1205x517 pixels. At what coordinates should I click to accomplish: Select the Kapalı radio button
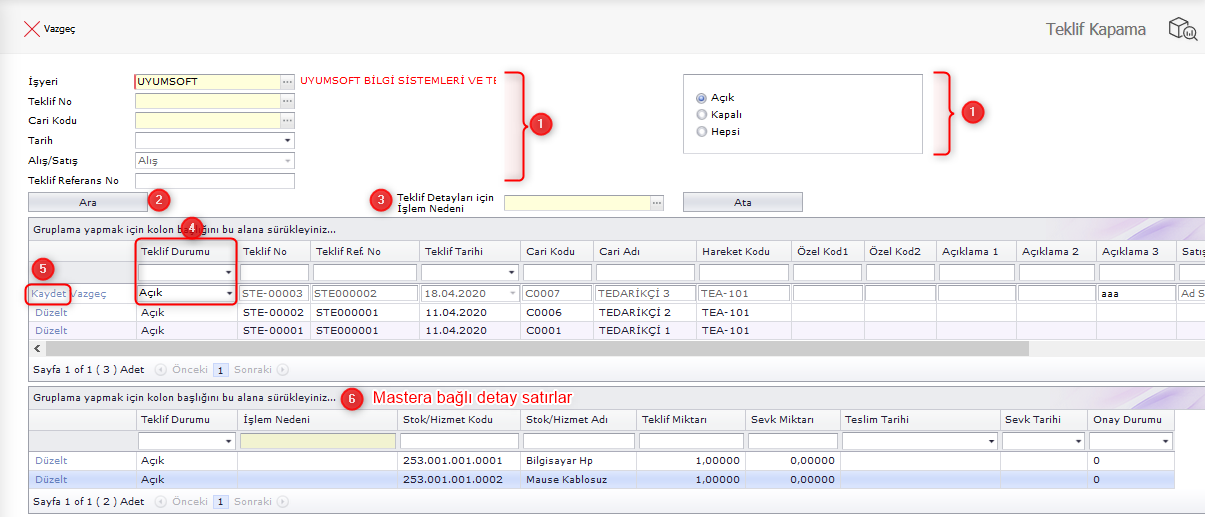tap(702, 115)
